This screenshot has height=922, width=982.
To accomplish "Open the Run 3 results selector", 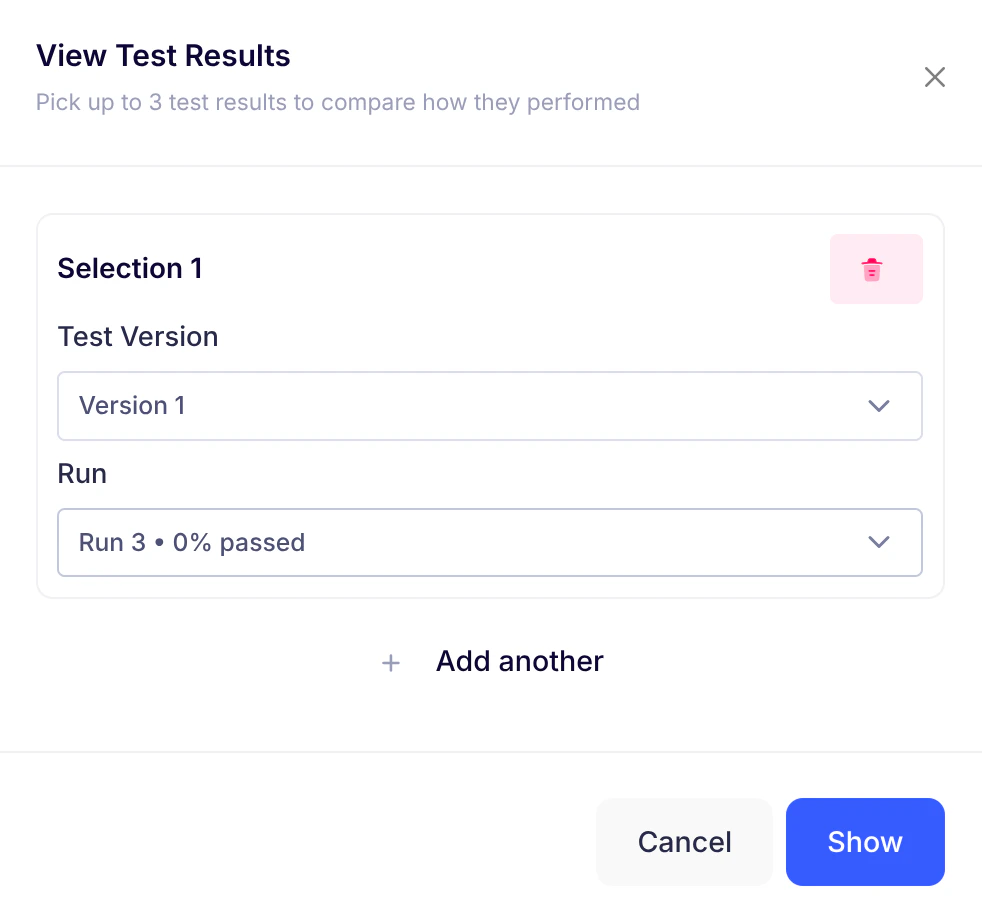I will coord(489,543).
